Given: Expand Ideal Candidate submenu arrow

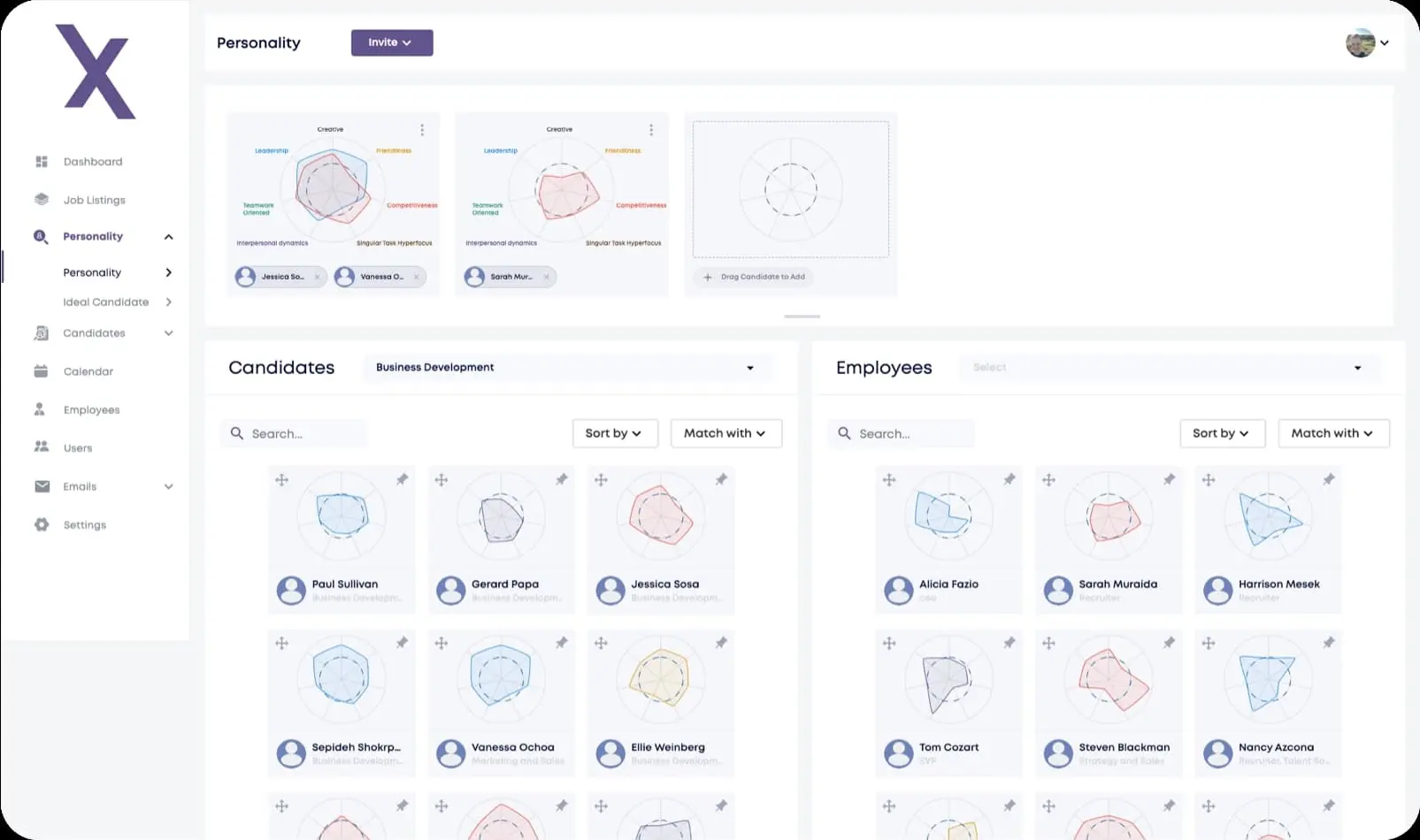Looking at the screenshot, I should tap(168, 302).
